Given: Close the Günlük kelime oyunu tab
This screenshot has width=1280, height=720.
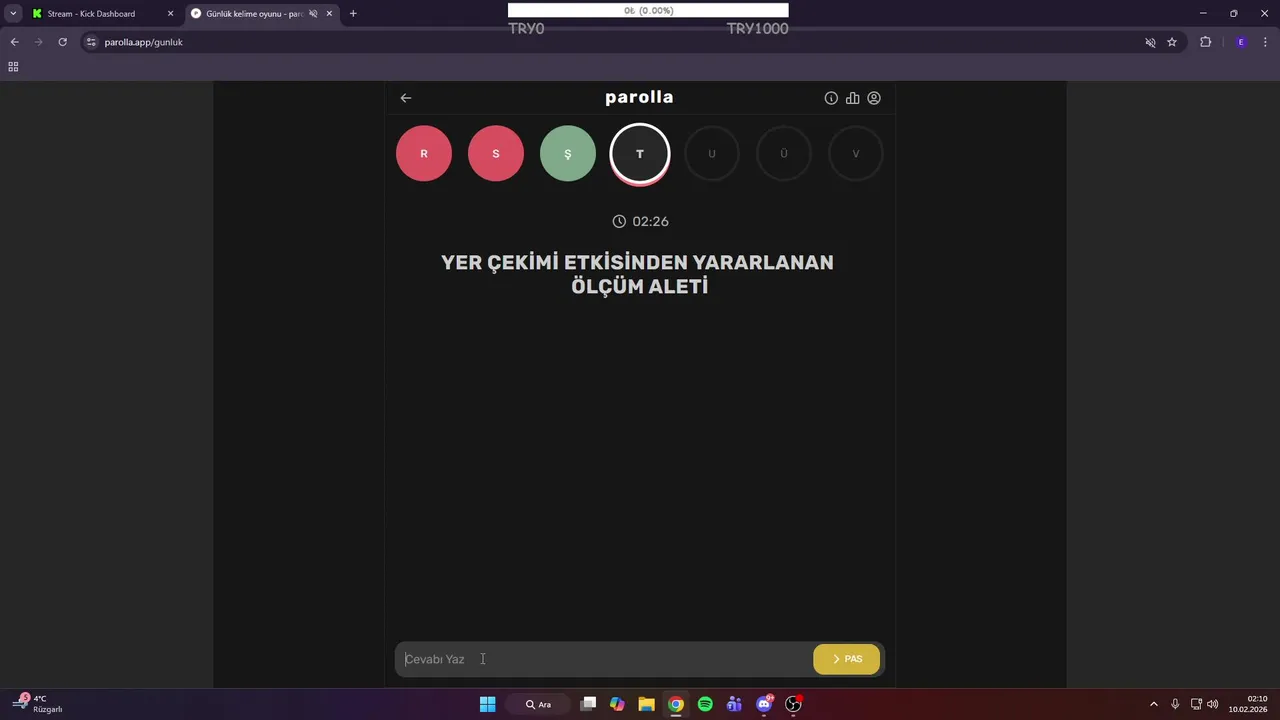Looking at the screenshot, I should 329,14.
